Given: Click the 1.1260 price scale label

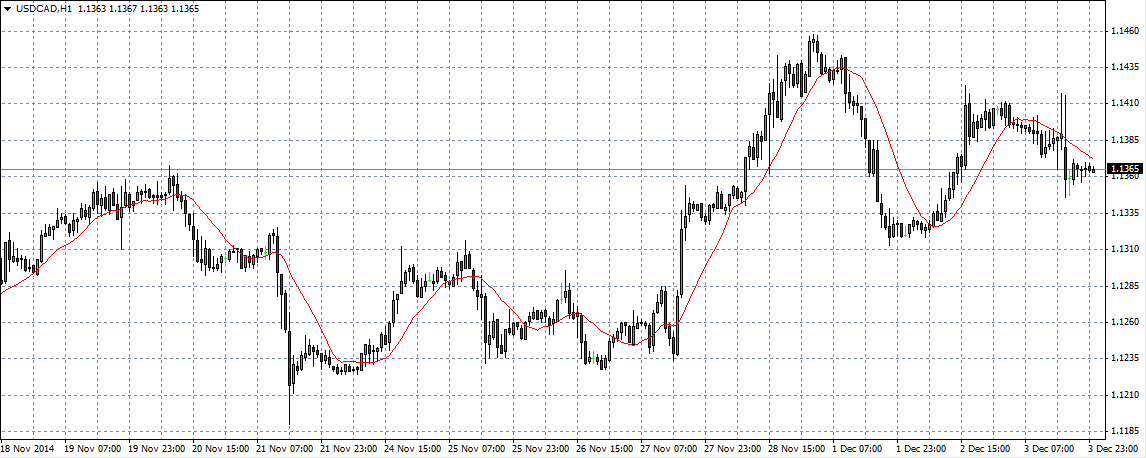Looking at the screenshot, I should click(x=1125, y=322).
